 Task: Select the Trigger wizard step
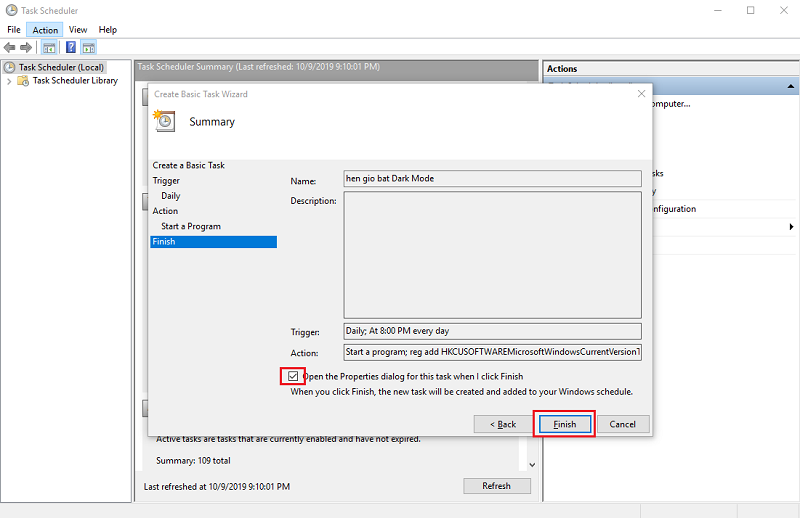point(166,181)
